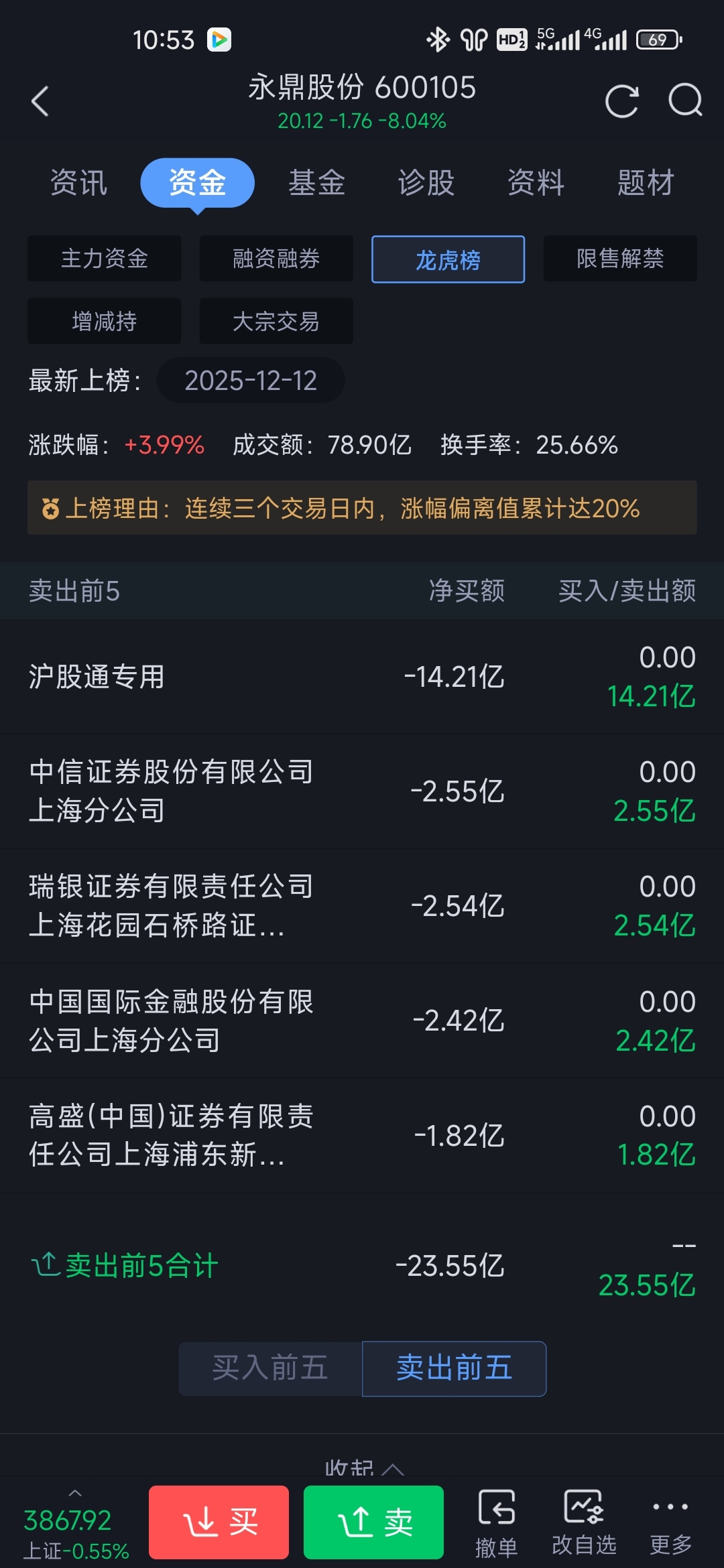This screenshot has height=1568, width=724.
Task: Select the 卖出前五 toggle
Action: pyautogui.click(x=454, y=1368)
